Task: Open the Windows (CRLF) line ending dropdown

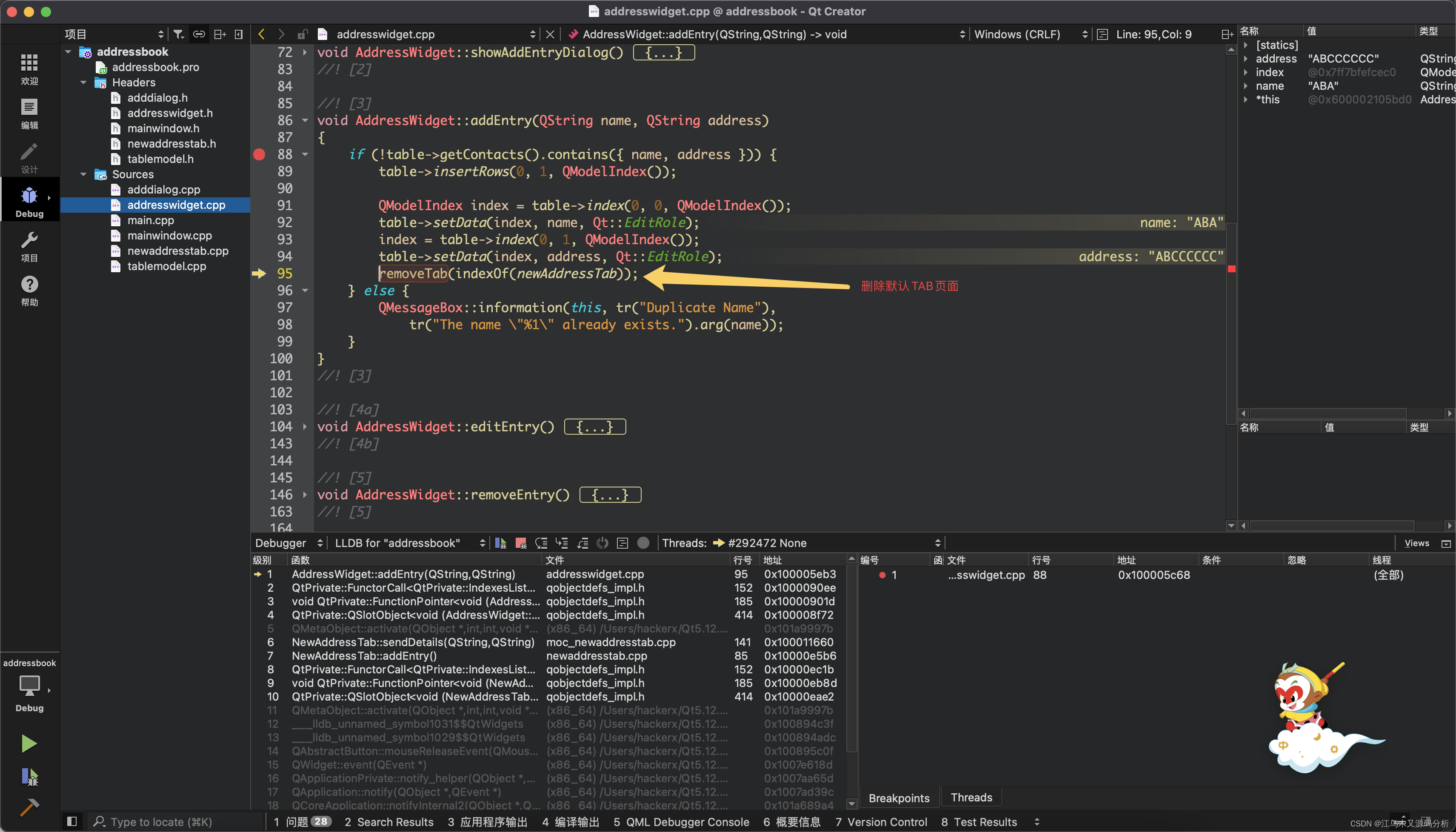Action: (1029, 34)
